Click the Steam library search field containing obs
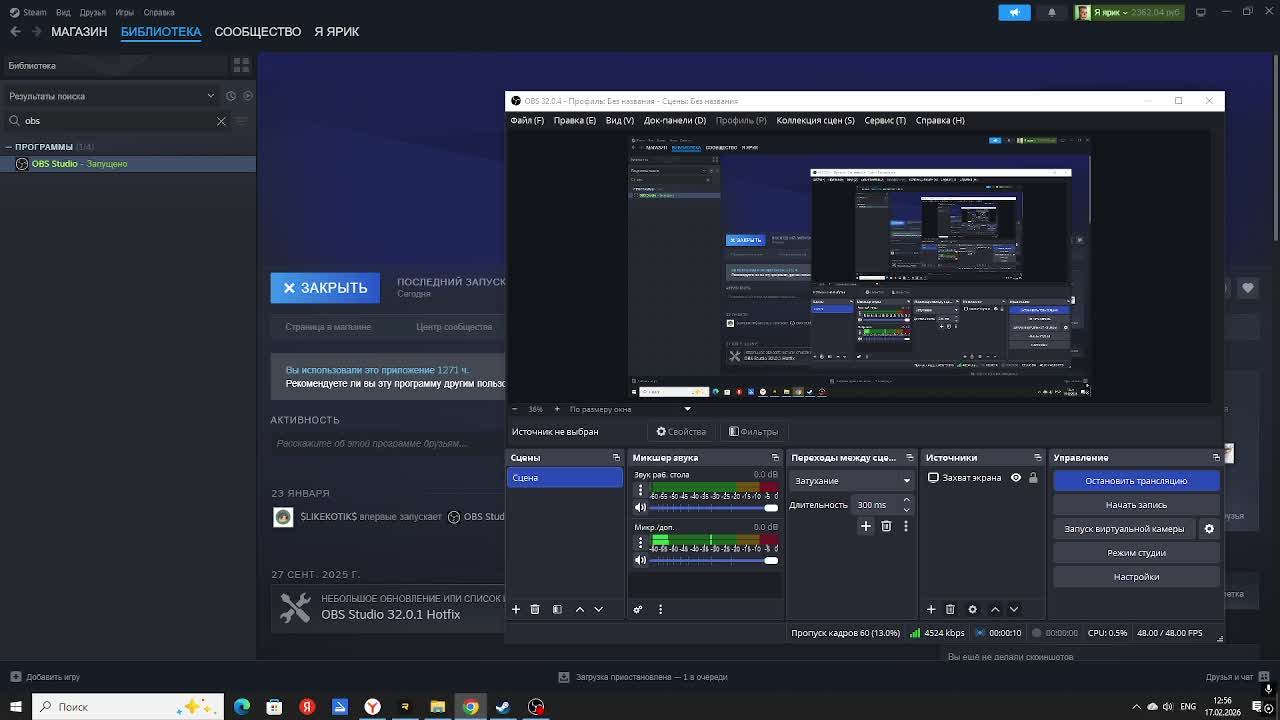This screenshot has height=720, width=1280. click(x=116, y=121)
